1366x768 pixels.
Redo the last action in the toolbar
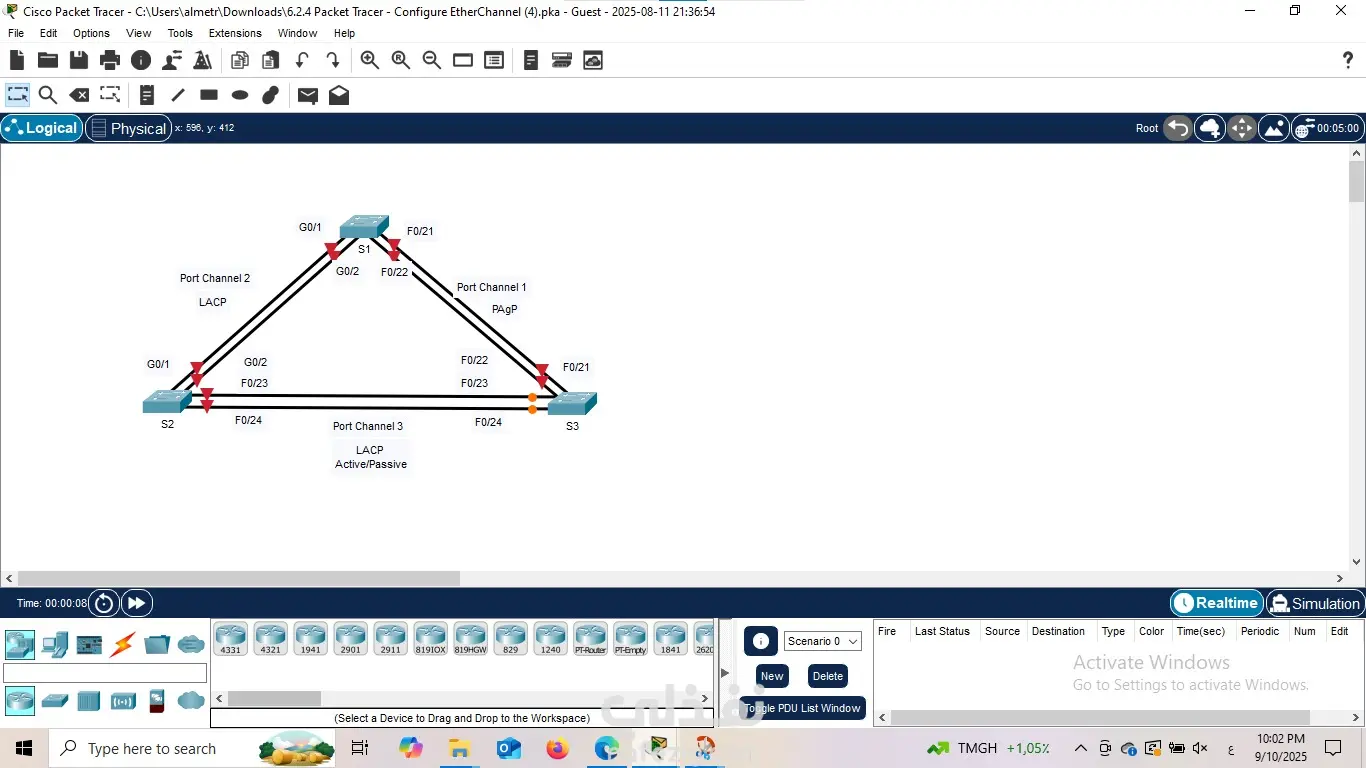pyautogui.click(x=332, y=60)
